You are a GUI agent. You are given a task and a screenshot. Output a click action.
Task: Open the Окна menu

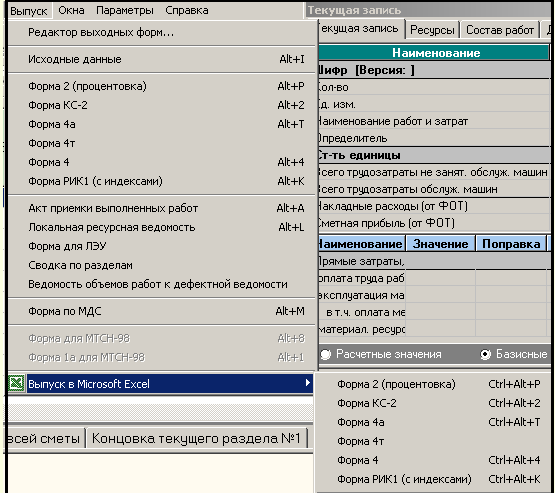coord(71,10)
